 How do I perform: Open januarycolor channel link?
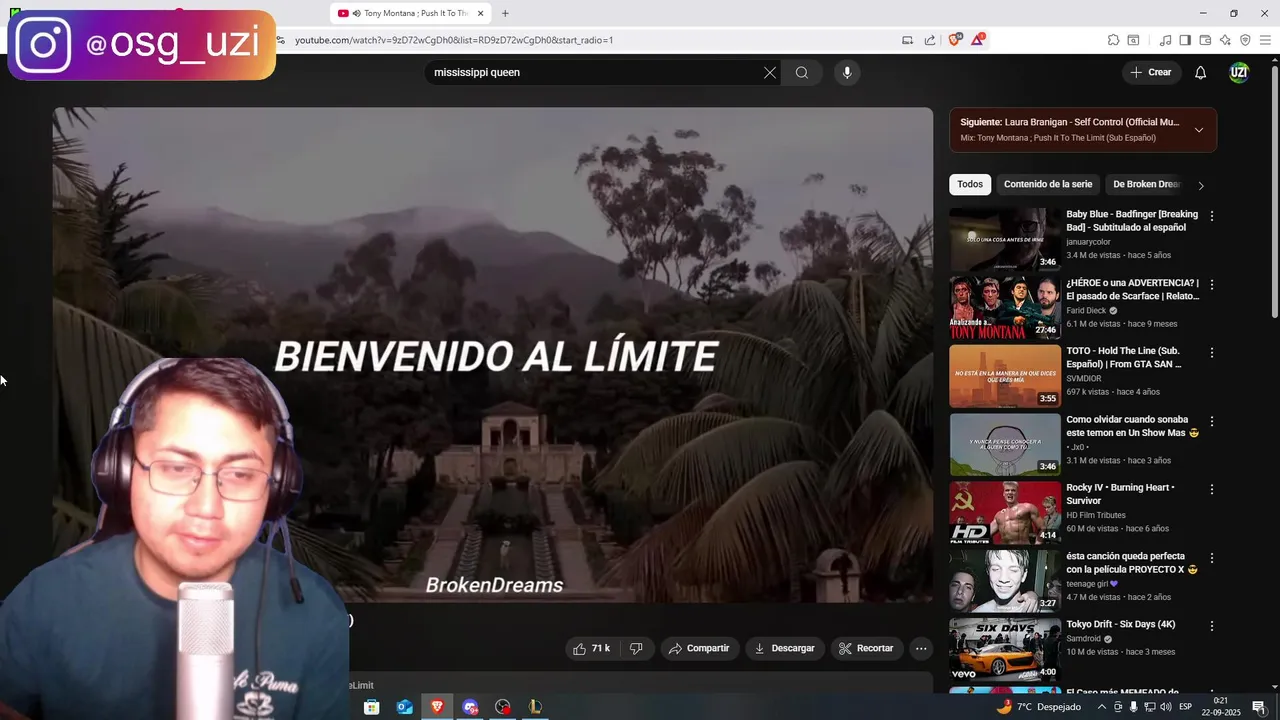click(x=1088, y=242)
